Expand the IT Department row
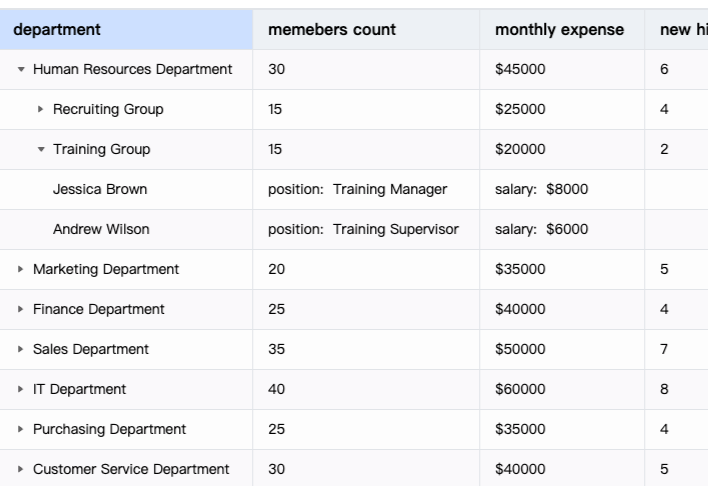Image resolution: width=708 pixels, height=486 pixels. [x=21, y=389]
